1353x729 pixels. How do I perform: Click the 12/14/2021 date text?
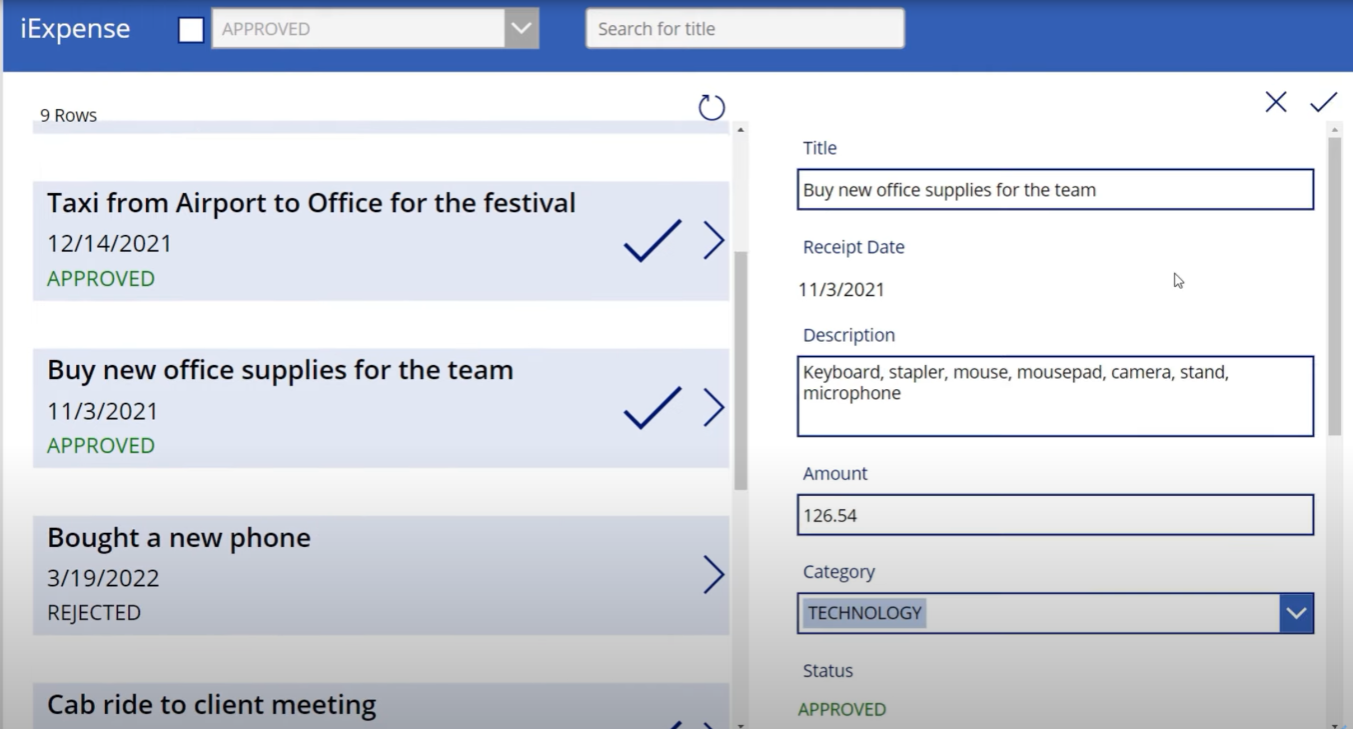pyautogui.click(x=109, y=244)
